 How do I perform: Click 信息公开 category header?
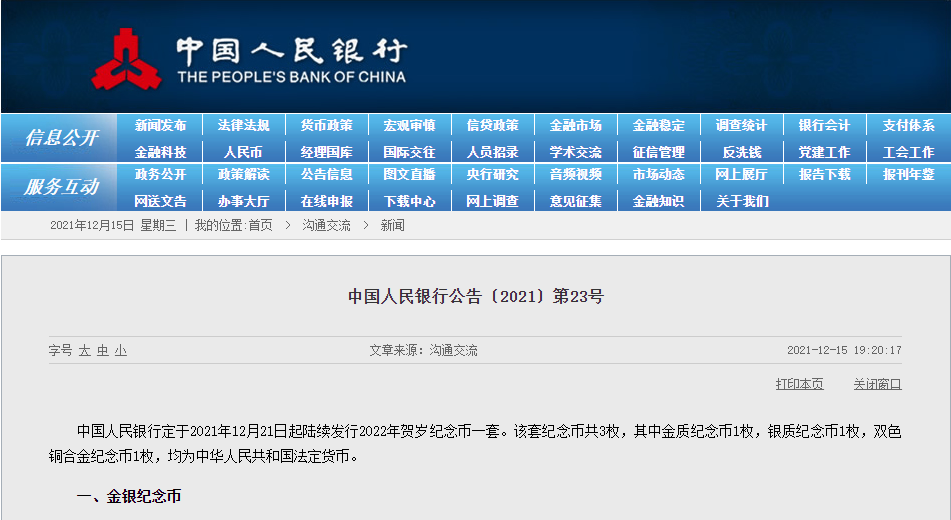click(61, 138)
